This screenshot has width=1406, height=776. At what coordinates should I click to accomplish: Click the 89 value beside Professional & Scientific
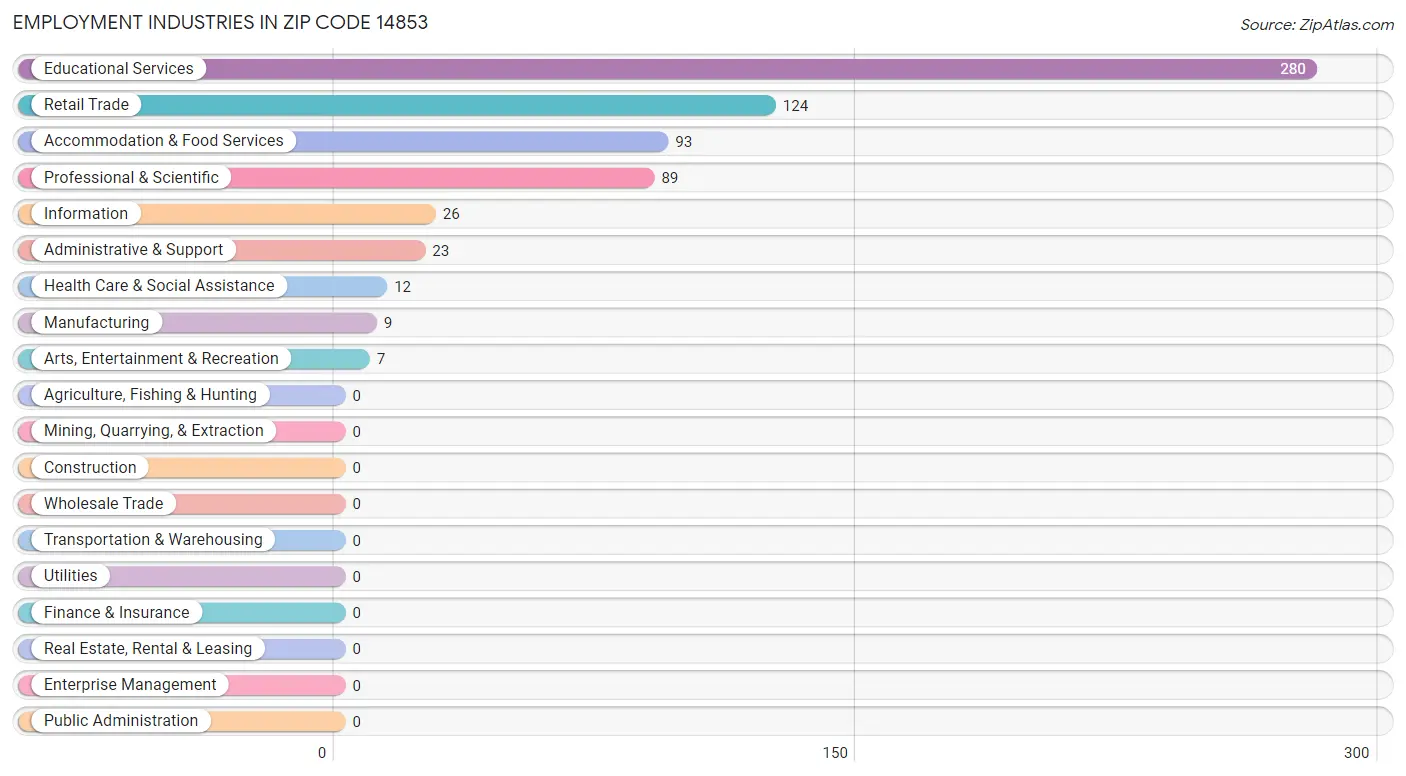[x=670, y=178]
